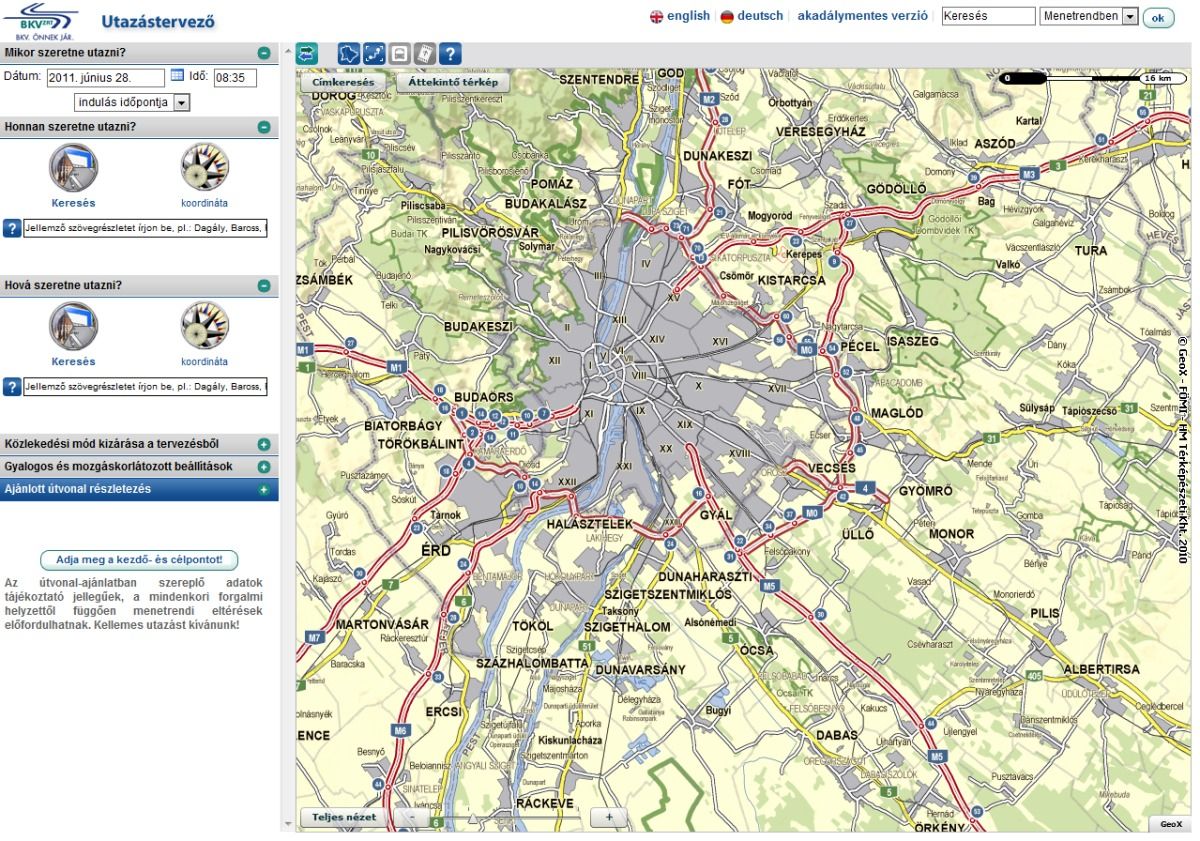The width and height of the screenshot is (1200, 841).
Task: Click the Utazástervező title
Action: pyautogui.click(x=157, y=21)
